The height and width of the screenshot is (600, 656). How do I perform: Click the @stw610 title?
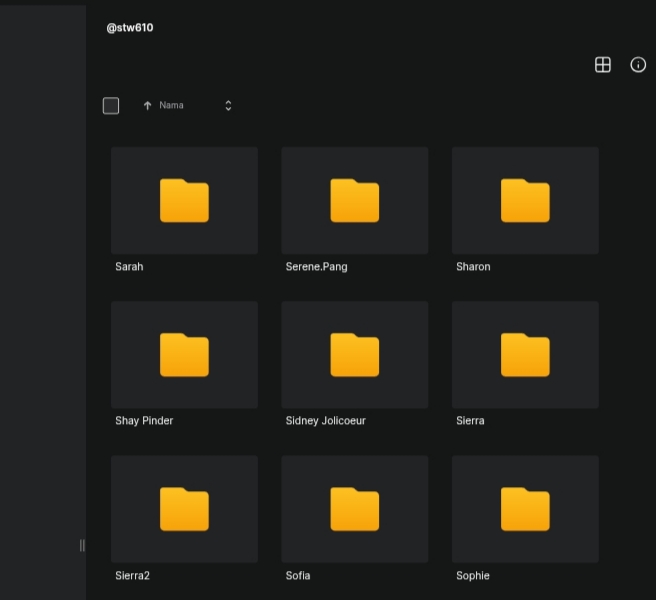click(130, 28)
